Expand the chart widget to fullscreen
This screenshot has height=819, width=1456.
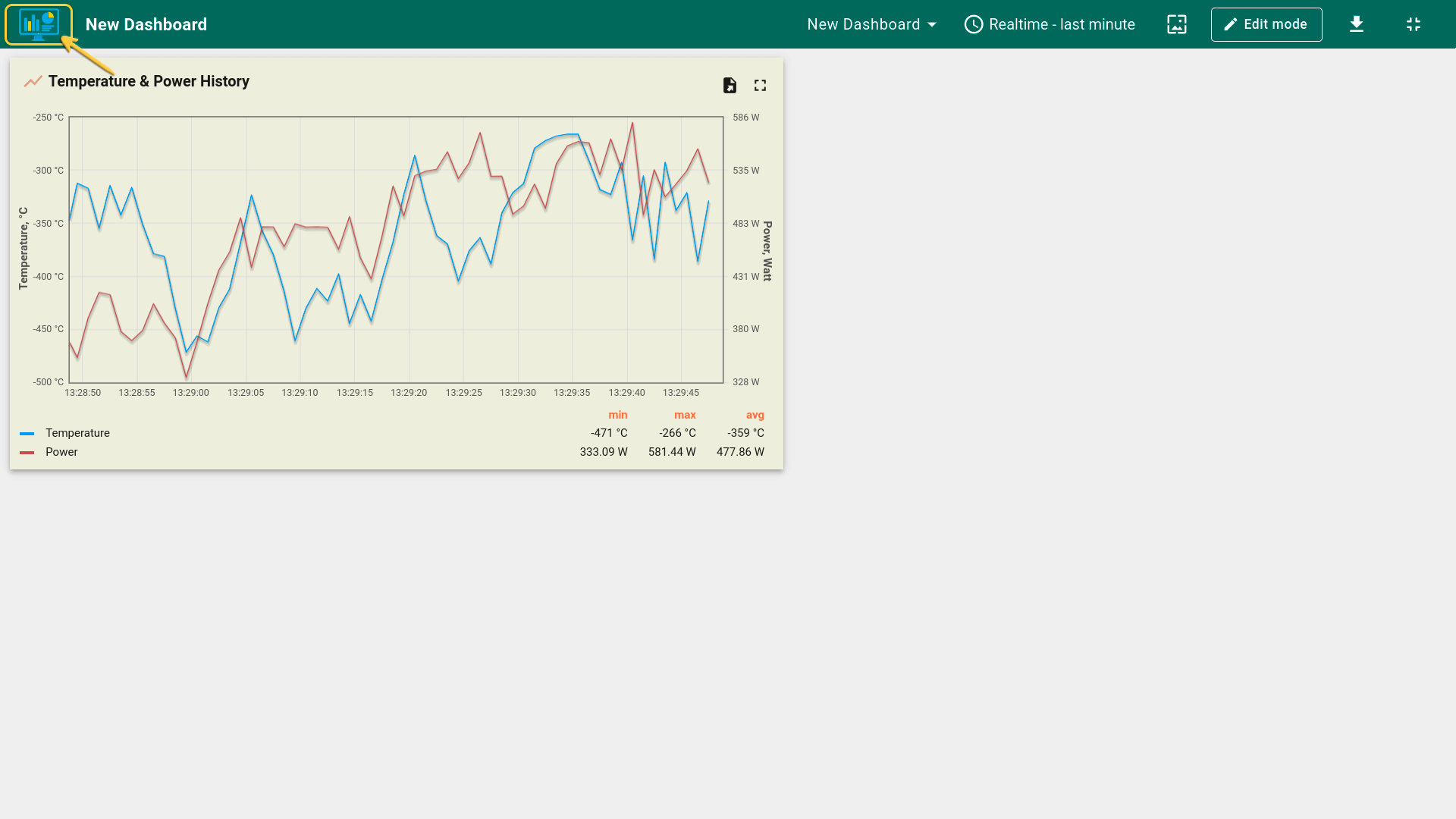[760, 85]
